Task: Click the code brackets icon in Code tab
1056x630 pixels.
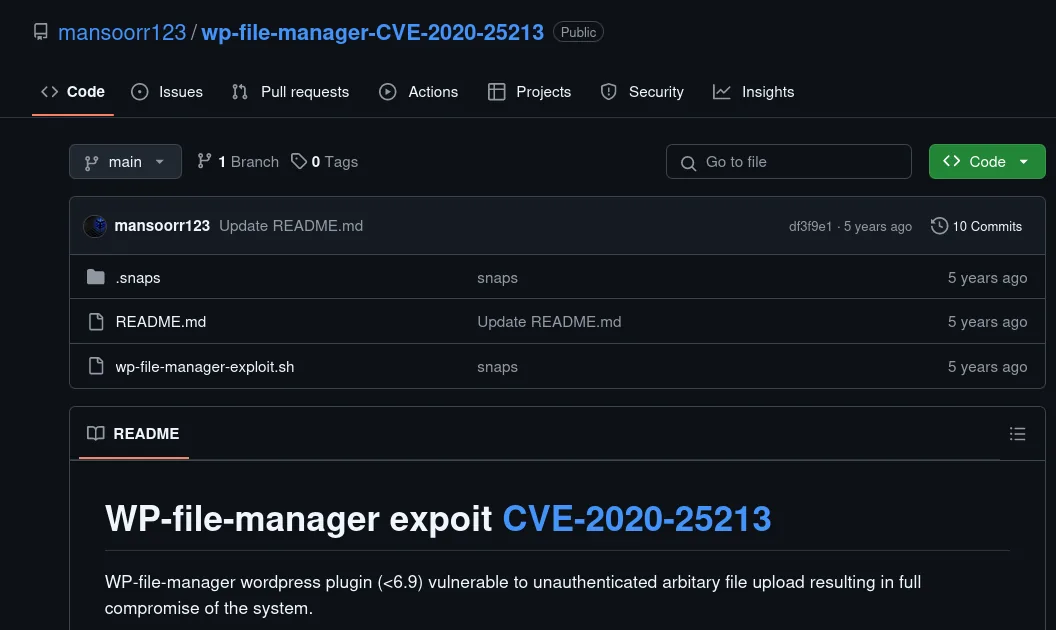Action: (x=49, y=92)
